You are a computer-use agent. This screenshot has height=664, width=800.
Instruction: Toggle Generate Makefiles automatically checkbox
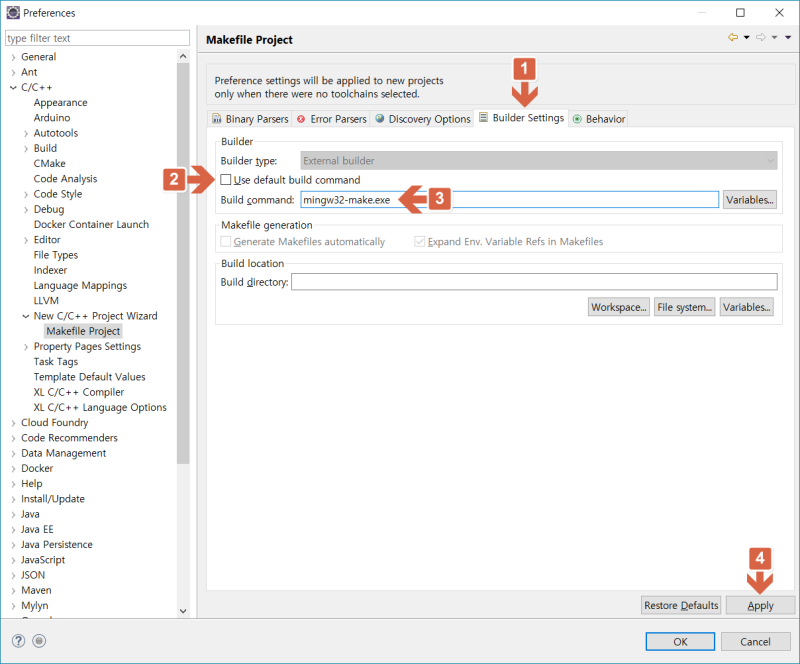point(226,241)
